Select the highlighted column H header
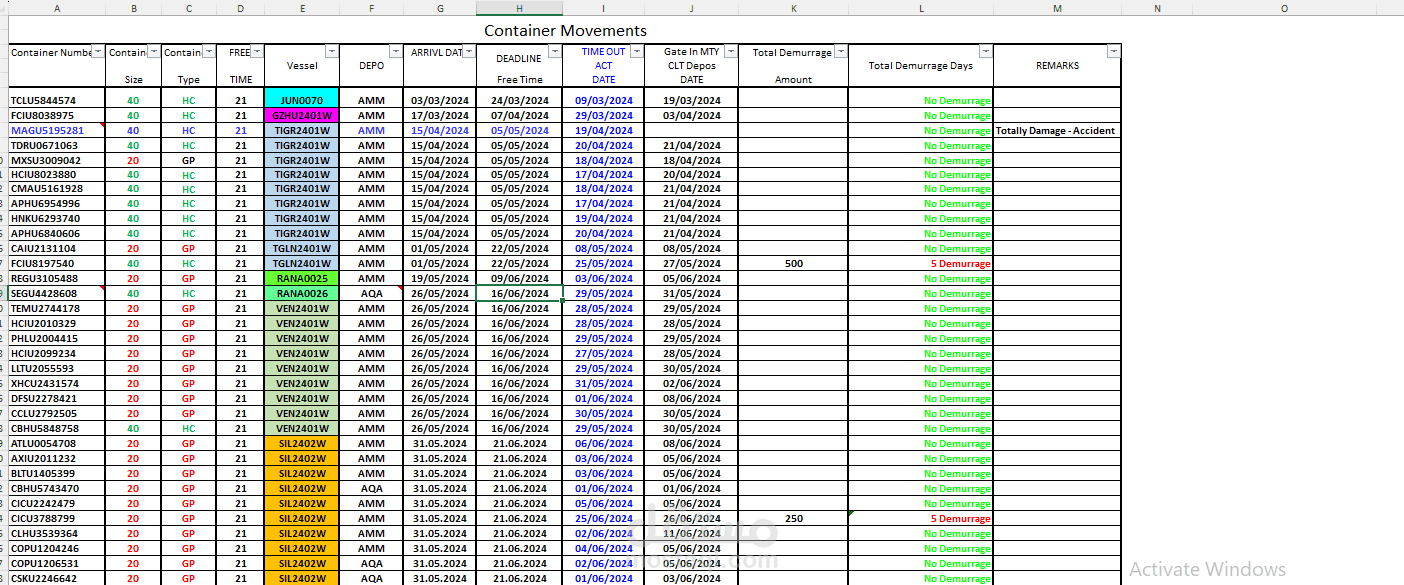Viewport: 1404px width, 585px height. click(519, 8)
